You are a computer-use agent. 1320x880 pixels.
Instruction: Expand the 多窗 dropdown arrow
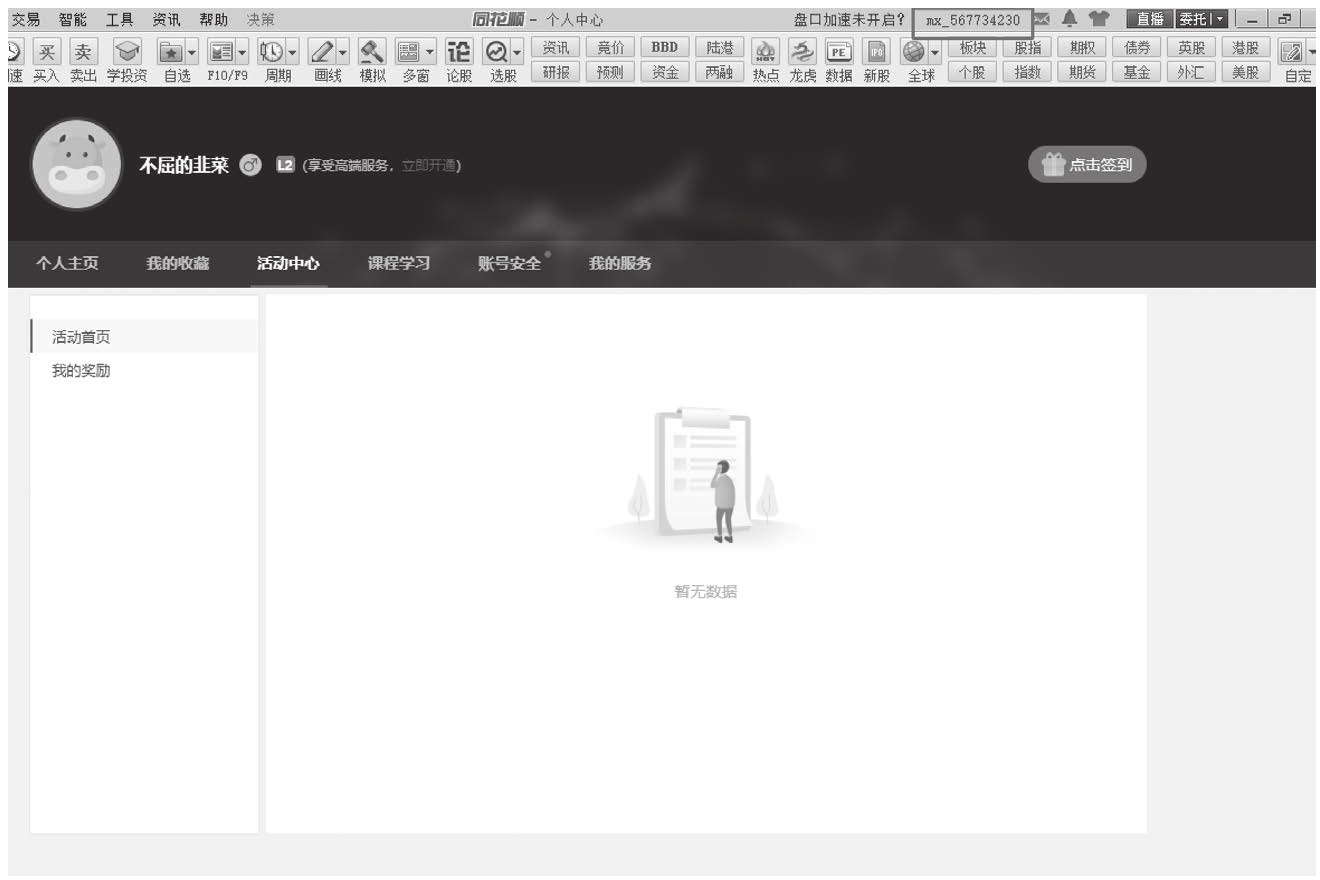click(x=430, y=52)
